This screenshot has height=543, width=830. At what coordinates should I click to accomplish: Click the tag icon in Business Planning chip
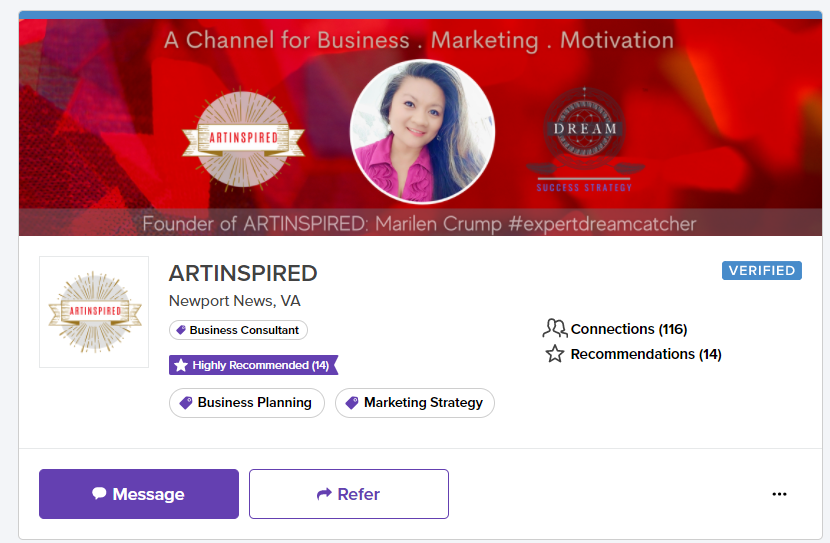click(x=186, y=403)
